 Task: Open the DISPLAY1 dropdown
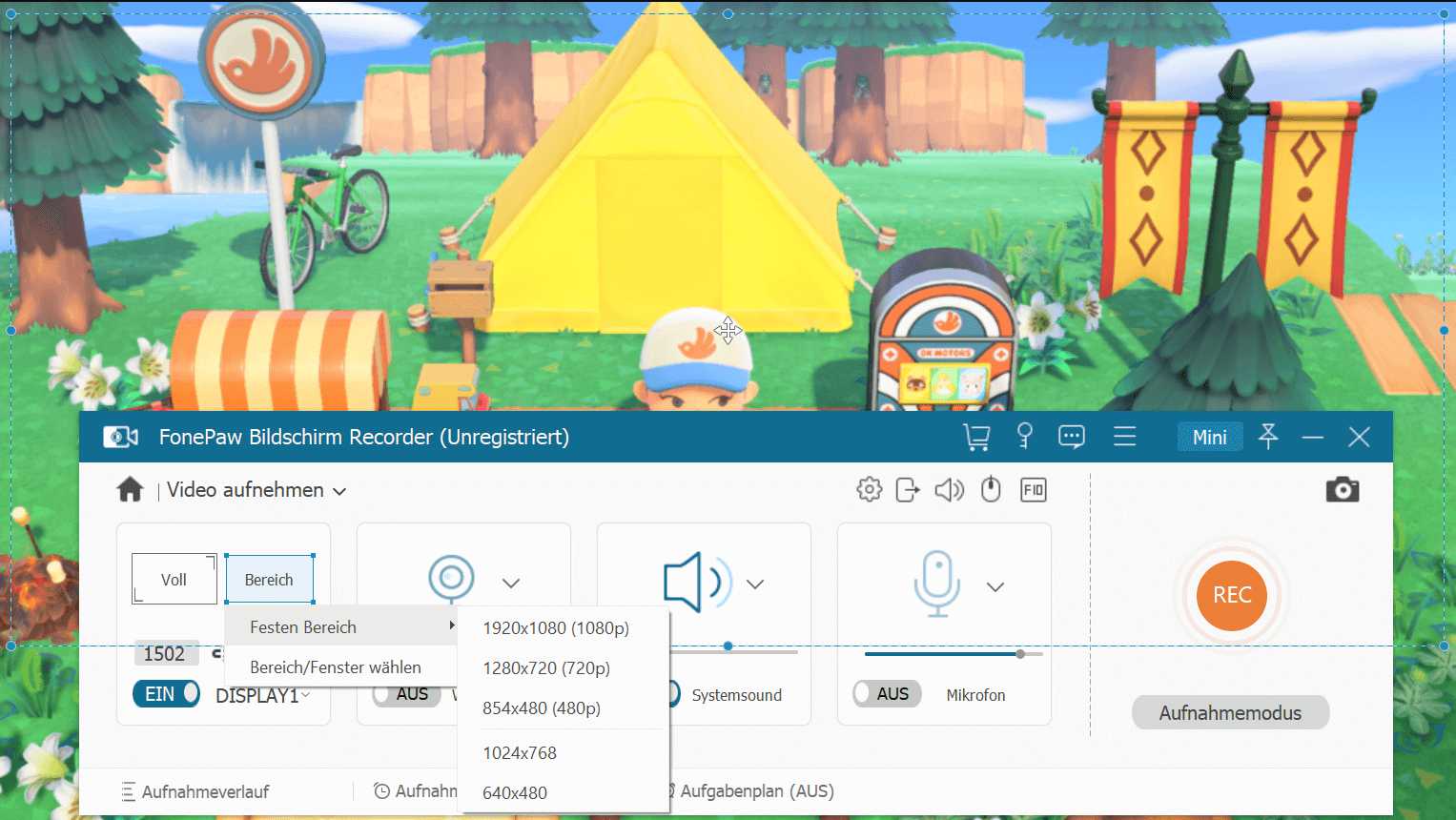point(263,695)
